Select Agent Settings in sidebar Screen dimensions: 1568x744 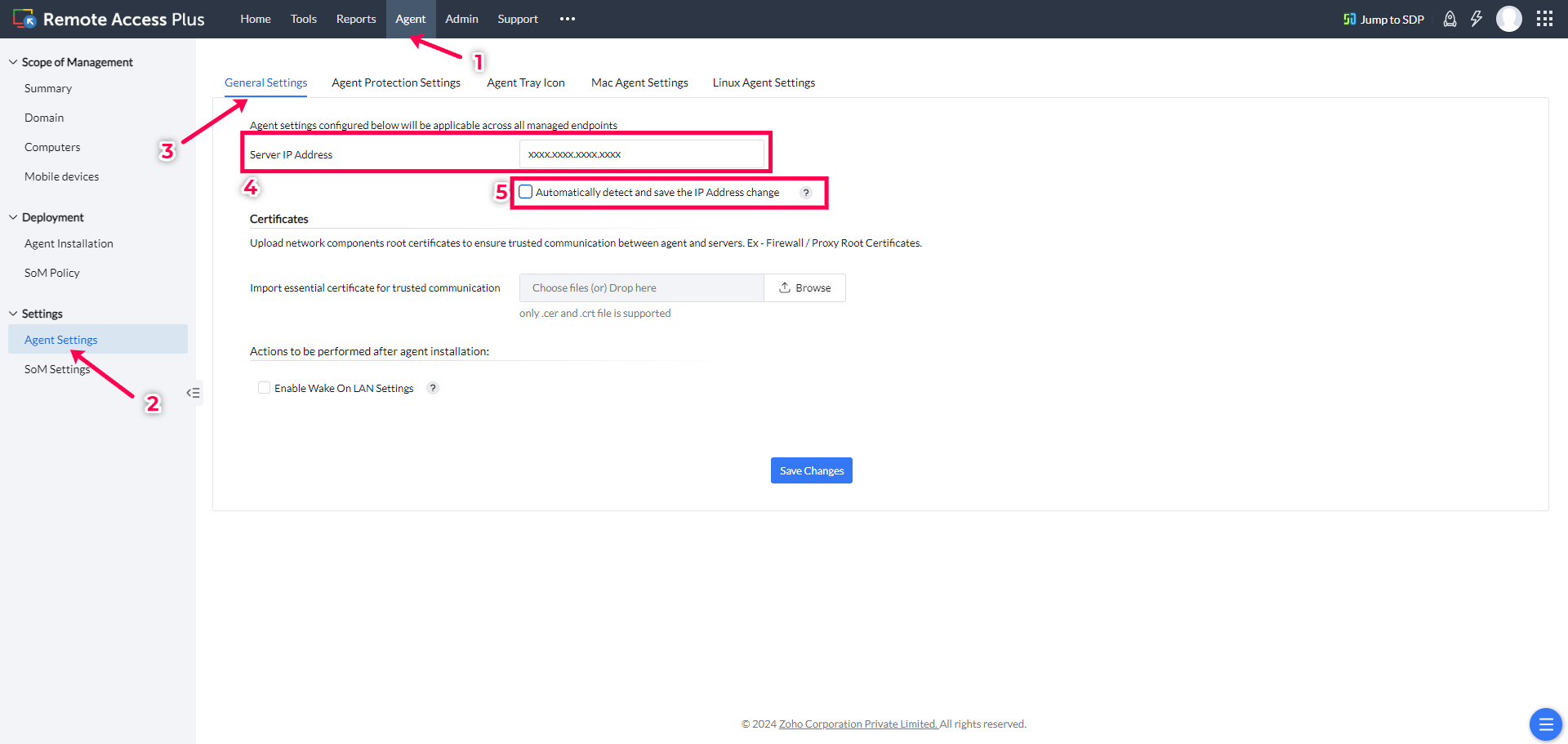tap(98, 339)
